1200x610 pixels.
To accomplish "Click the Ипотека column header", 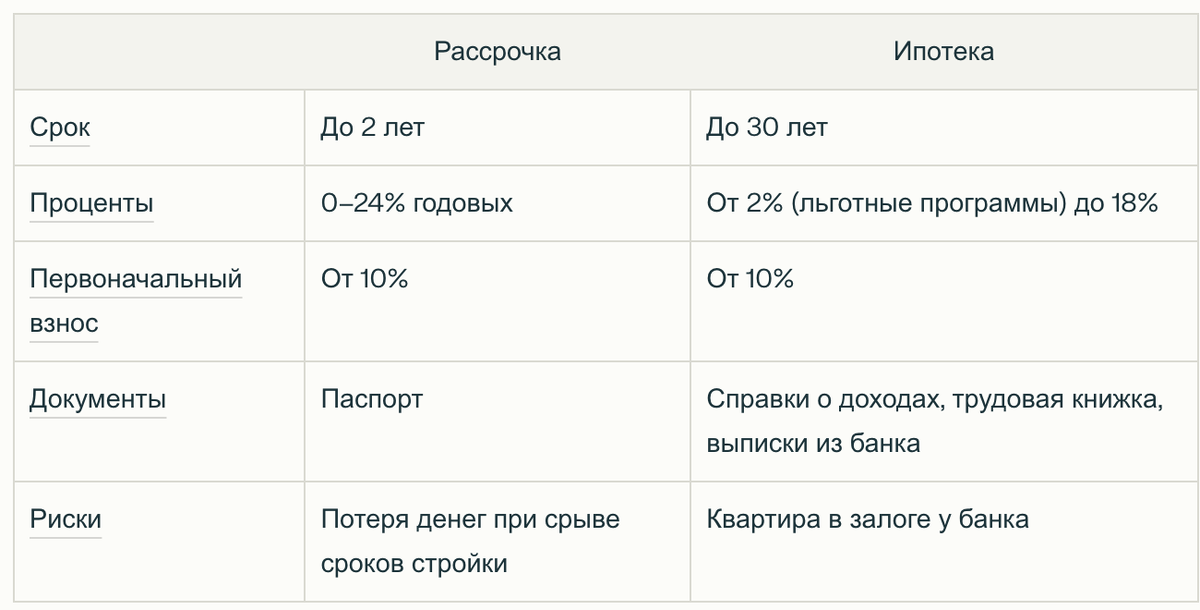I will click(943, 52).
